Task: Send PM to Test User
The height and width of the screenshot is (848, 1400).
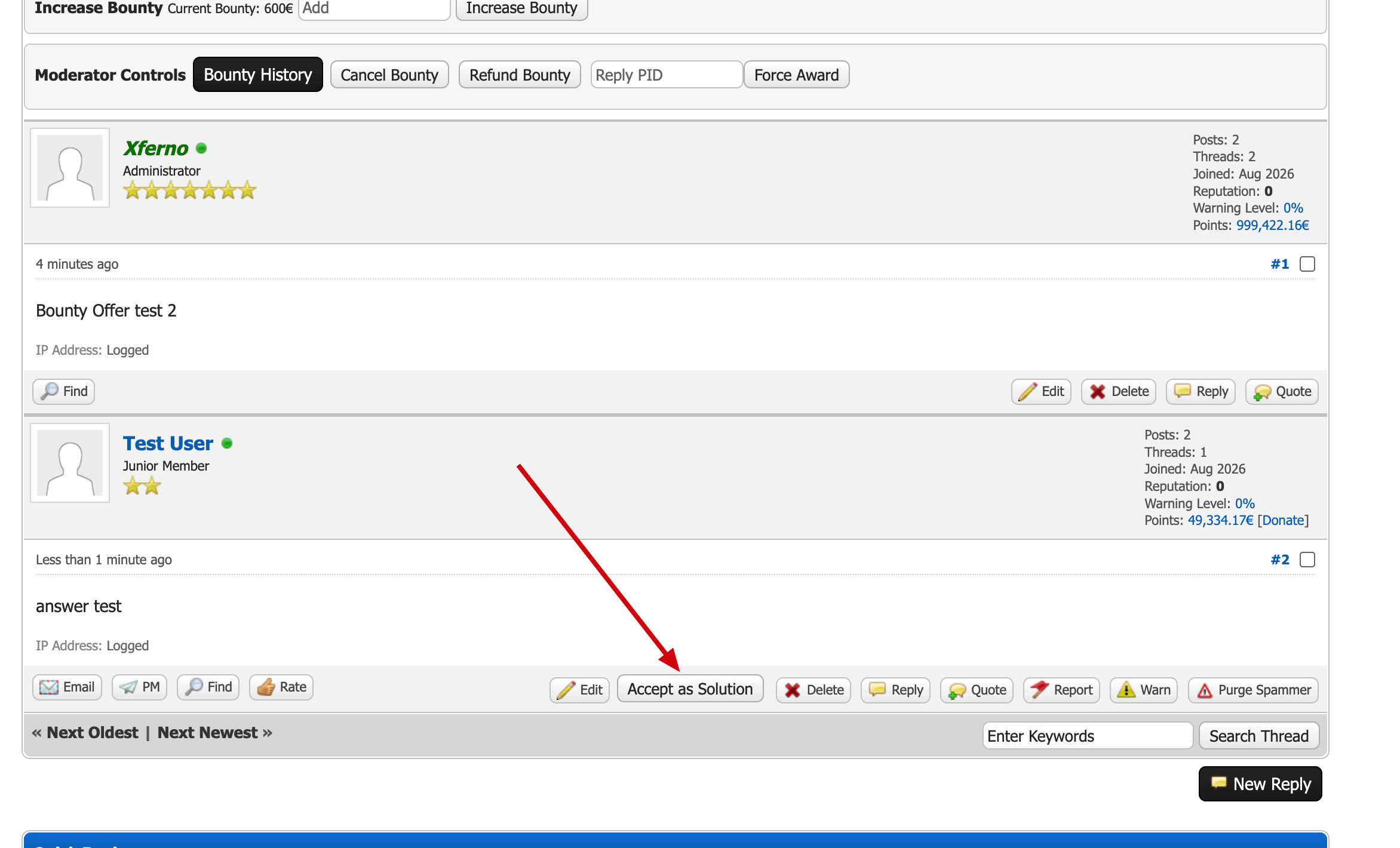Action: point(139,687)
